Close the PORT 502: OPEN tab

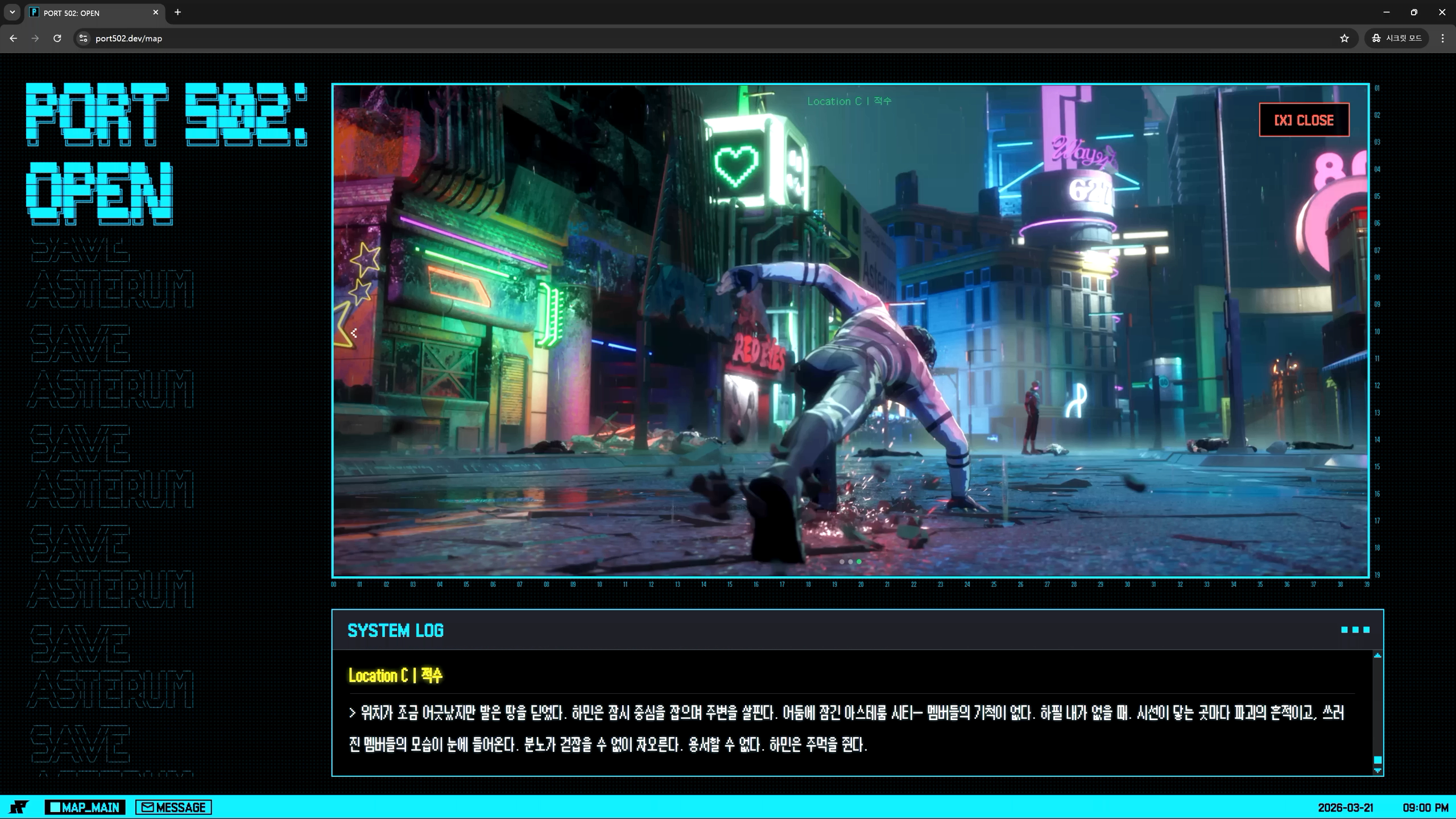(155, 12)
